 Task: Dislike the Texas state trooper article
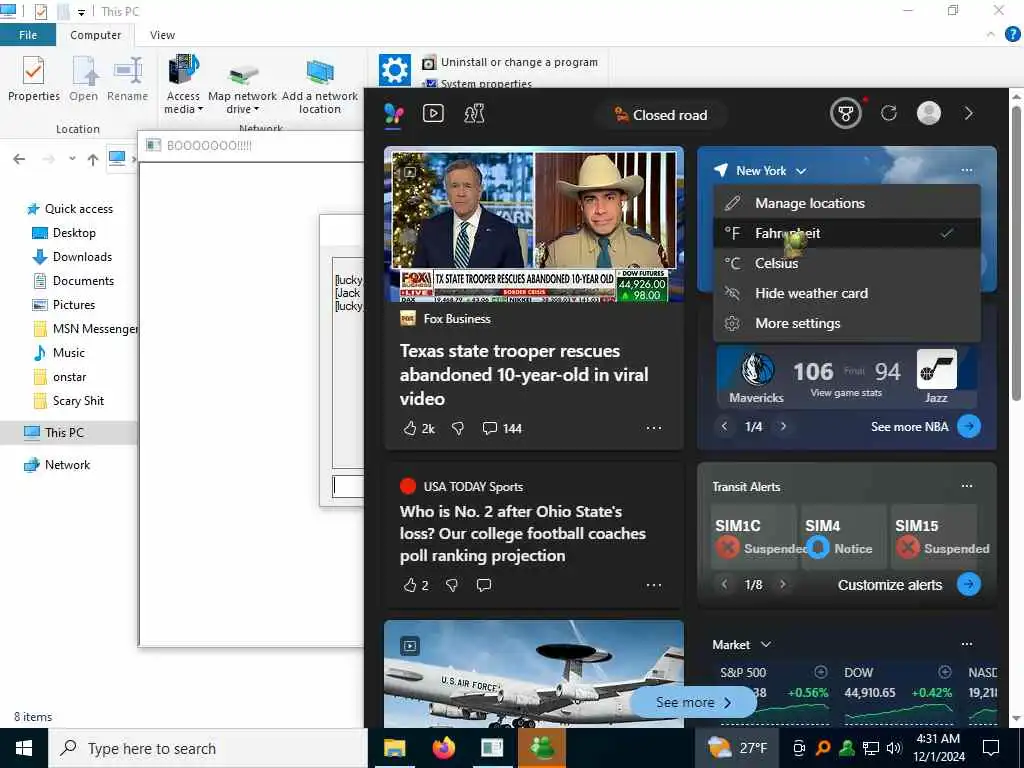(458, 428)
